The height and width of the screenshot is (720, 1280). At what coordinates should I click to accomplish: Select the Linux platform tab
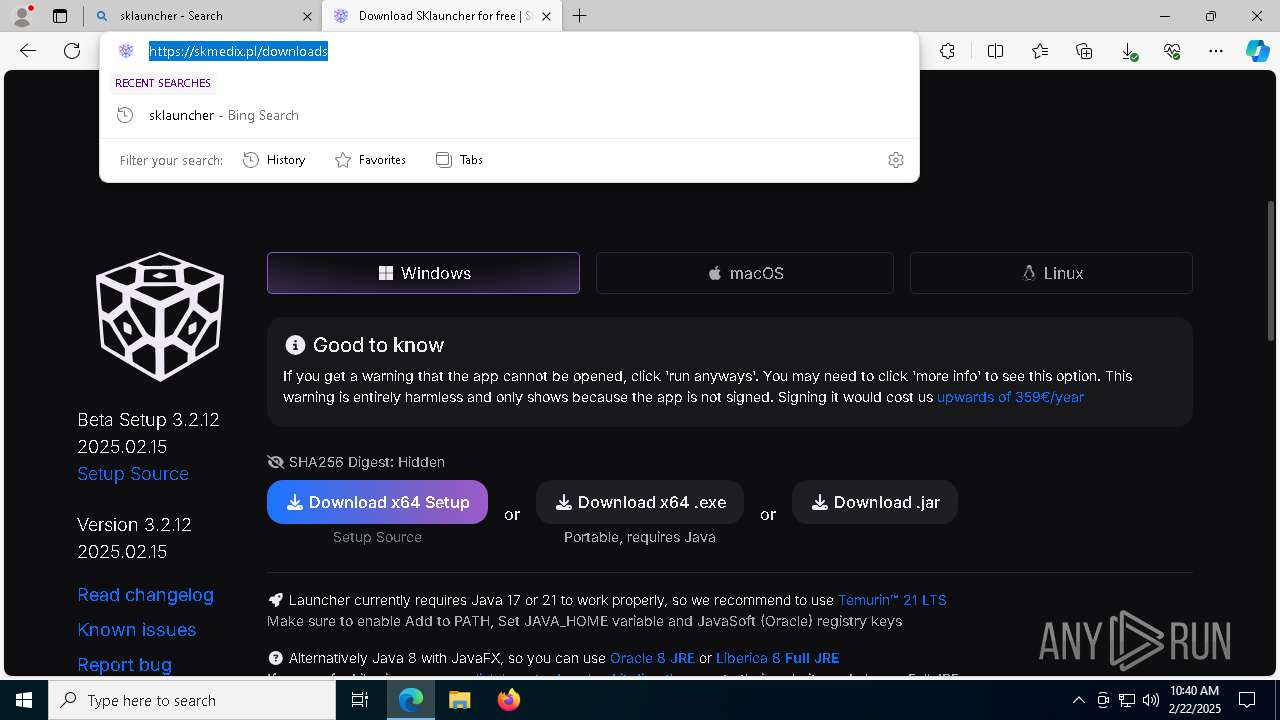1051,273
